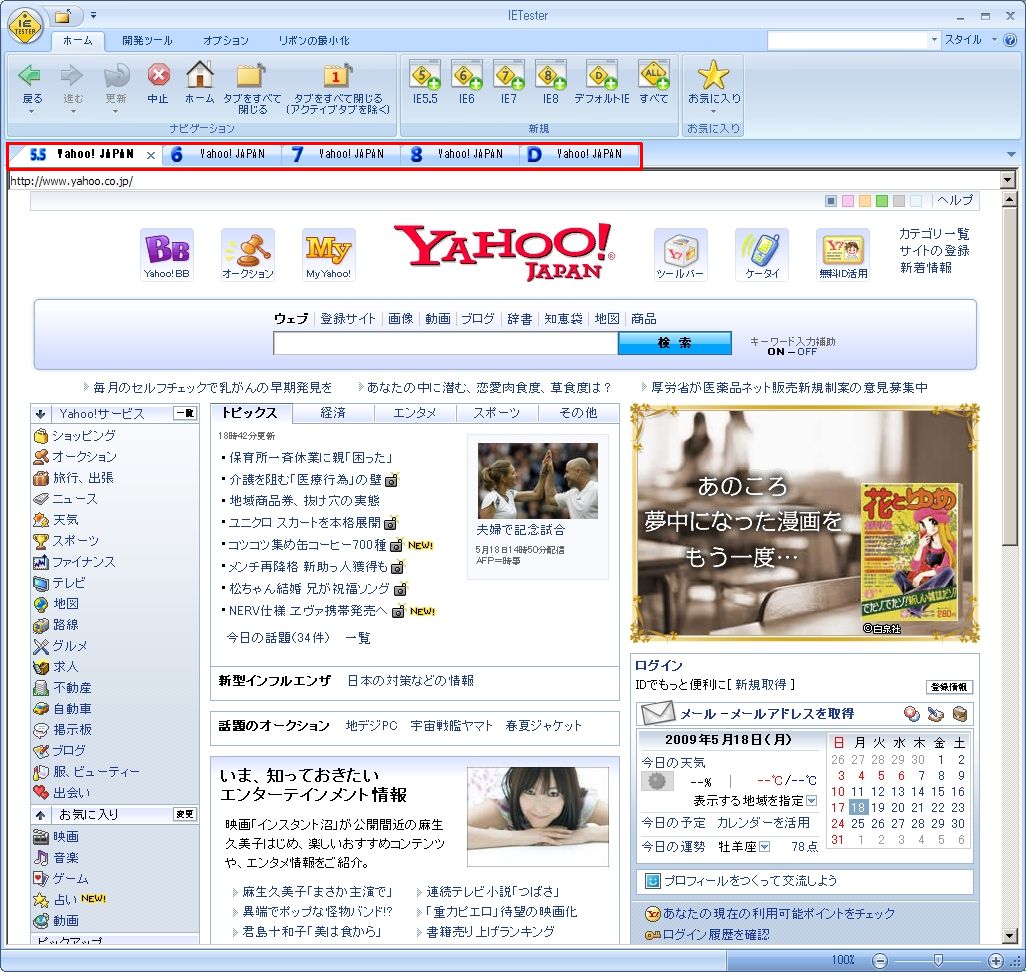1026x972 pixels.
Task: Expand the 表示する地域を指定 weather region dropdown
Action: [811, 801]
